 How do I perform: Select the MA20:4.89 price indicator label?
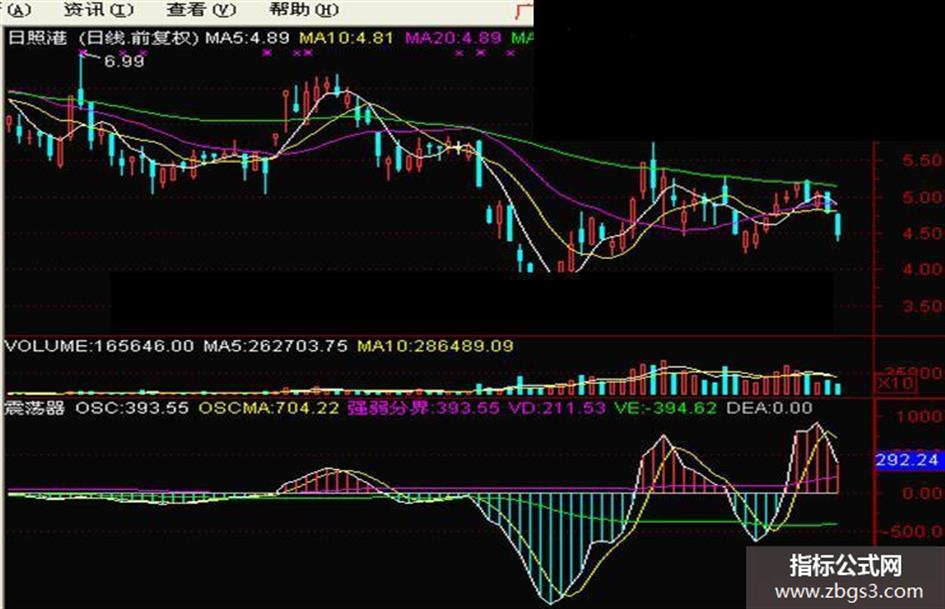coord(453,38)
